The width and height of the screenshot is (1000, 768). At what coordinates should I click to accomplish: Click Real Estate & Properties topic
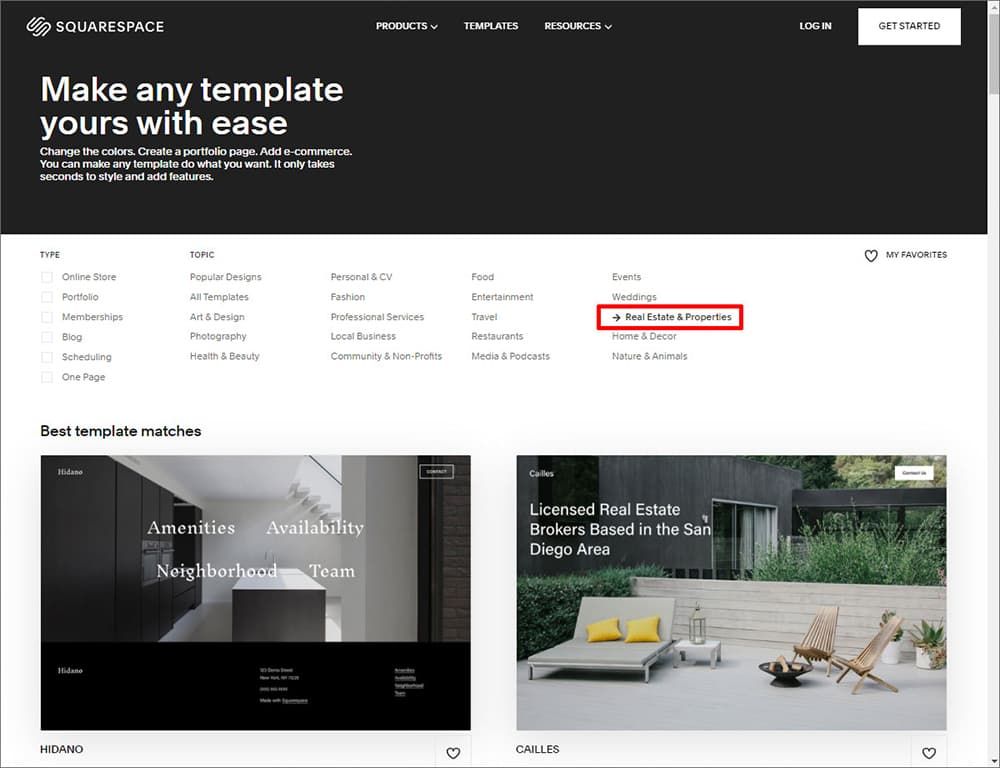672,317
